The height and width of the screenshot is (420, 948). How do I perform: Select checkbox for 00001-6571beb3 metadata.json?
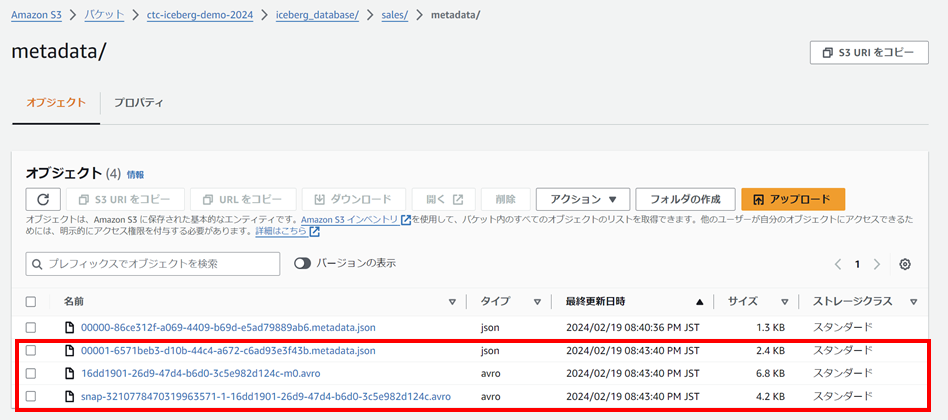pyautogui.click(x=31, y=351)
